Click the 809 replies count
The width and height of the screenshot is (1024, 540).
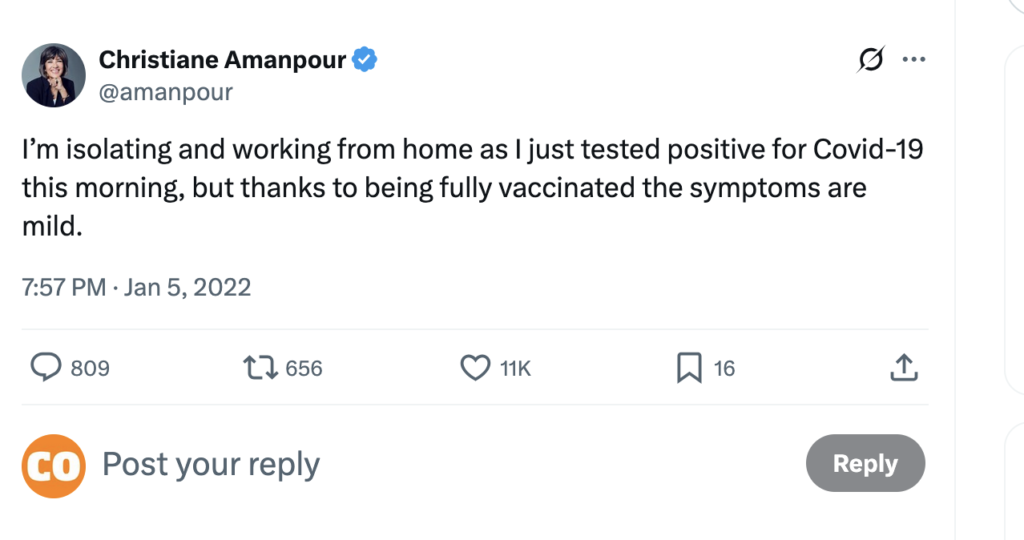pos(91,369)
